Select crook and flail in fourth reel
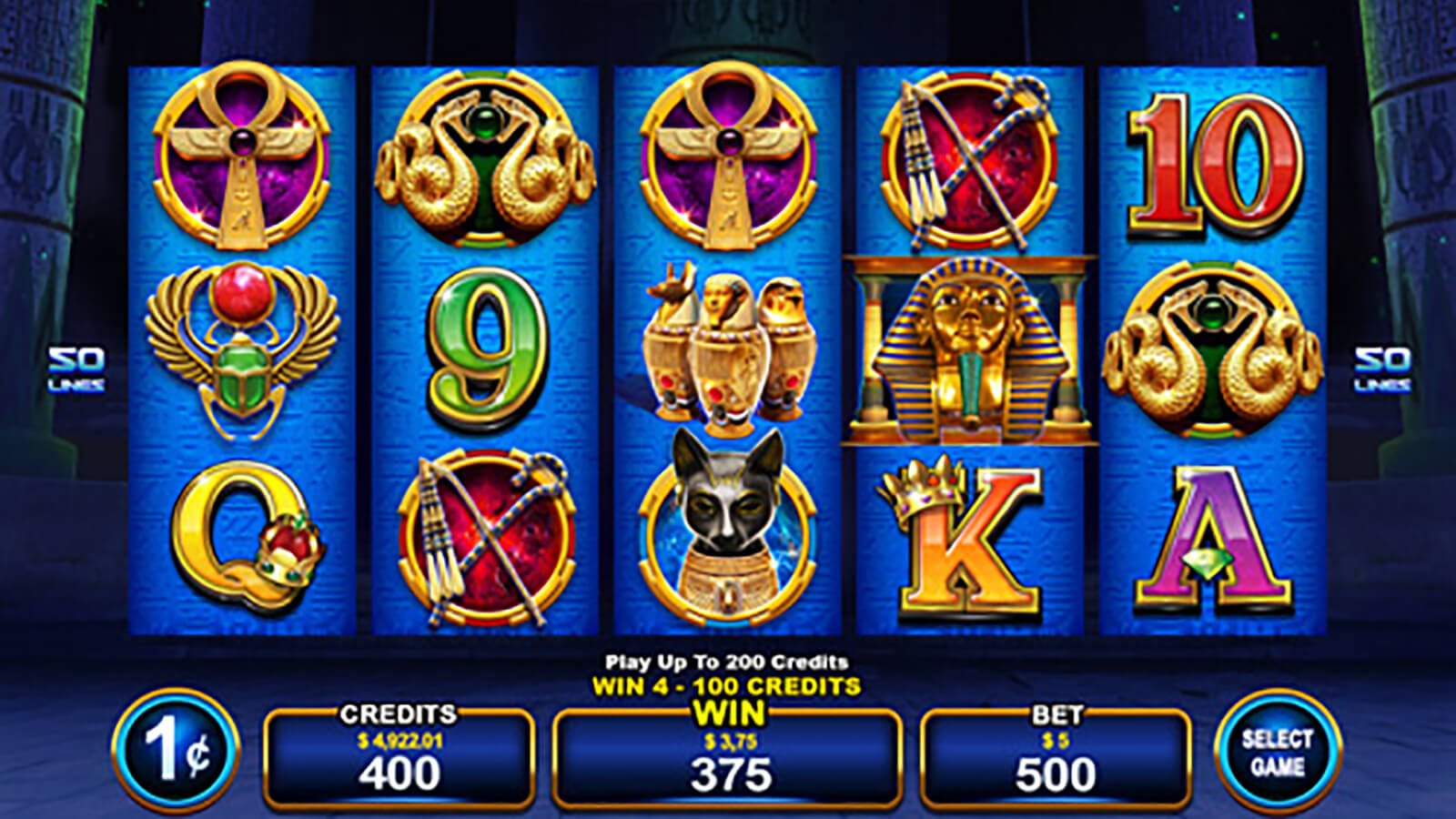The height and width of the screenshot is (819, 1456). point(970,160)
